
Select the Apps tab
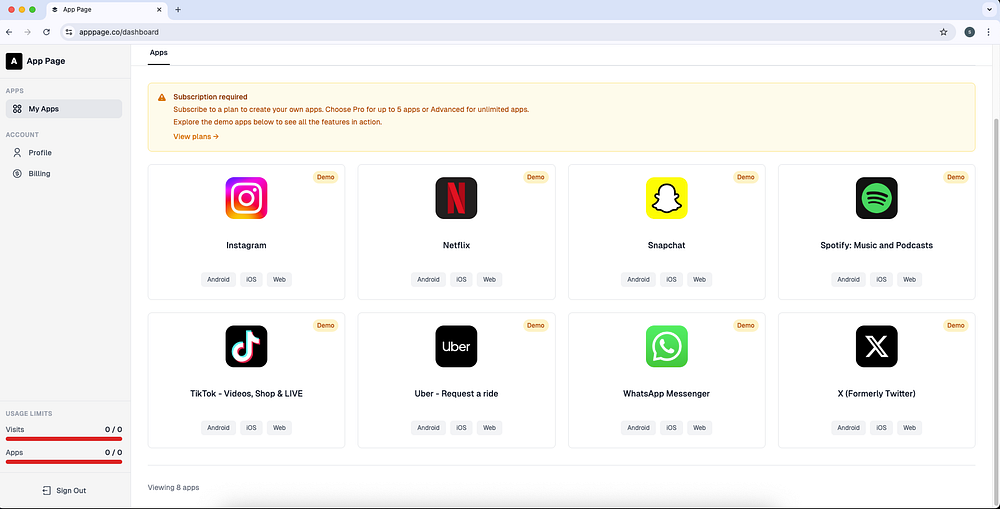coord(159,52)
